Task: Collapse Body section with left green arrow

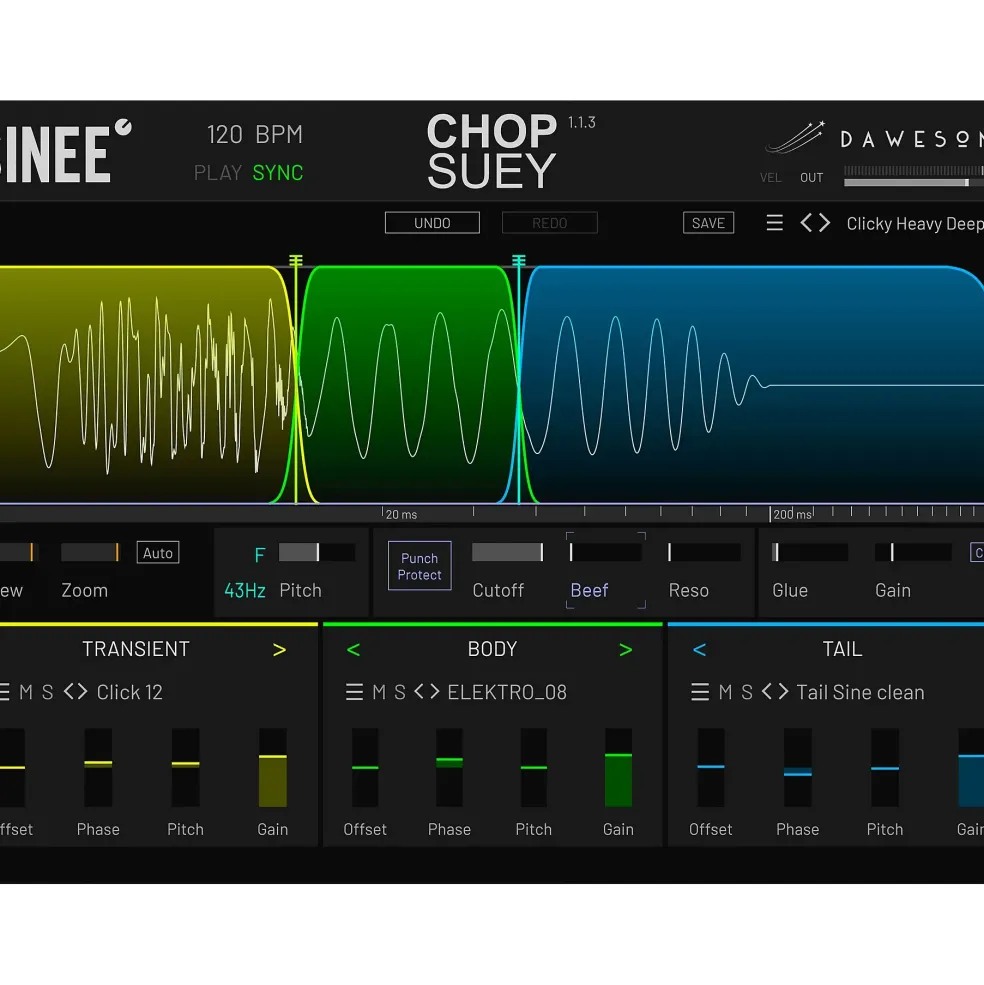Action: click(x=353, y=650)
